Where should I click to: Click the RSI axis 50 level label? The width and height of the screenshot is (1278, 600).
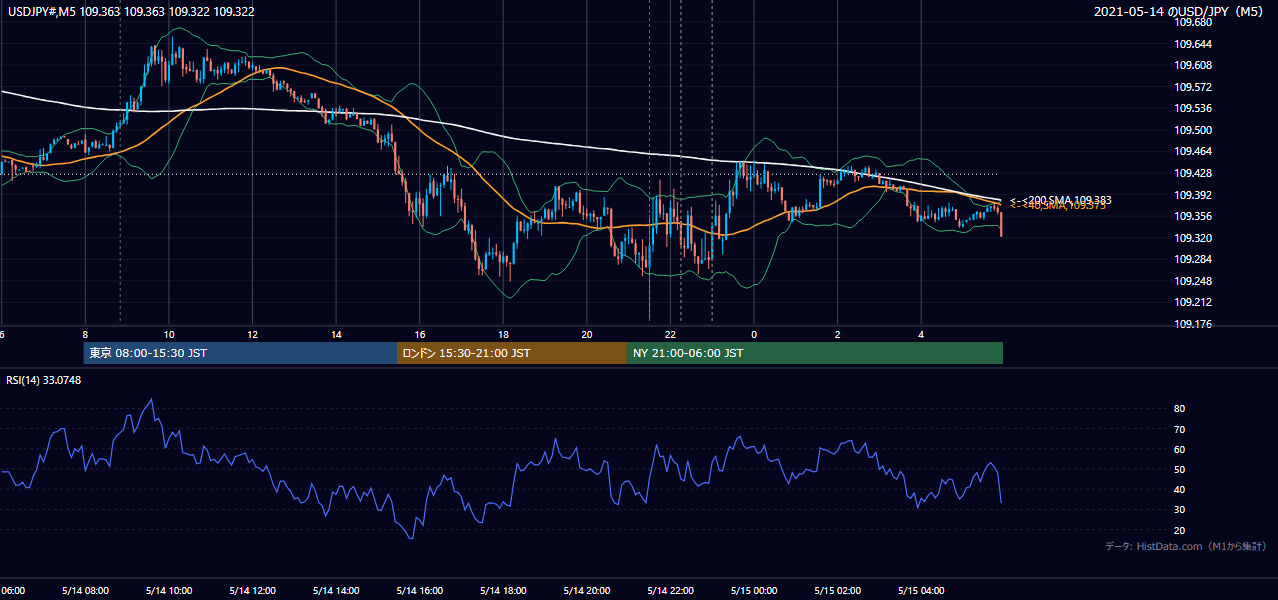pos(1179,469)
